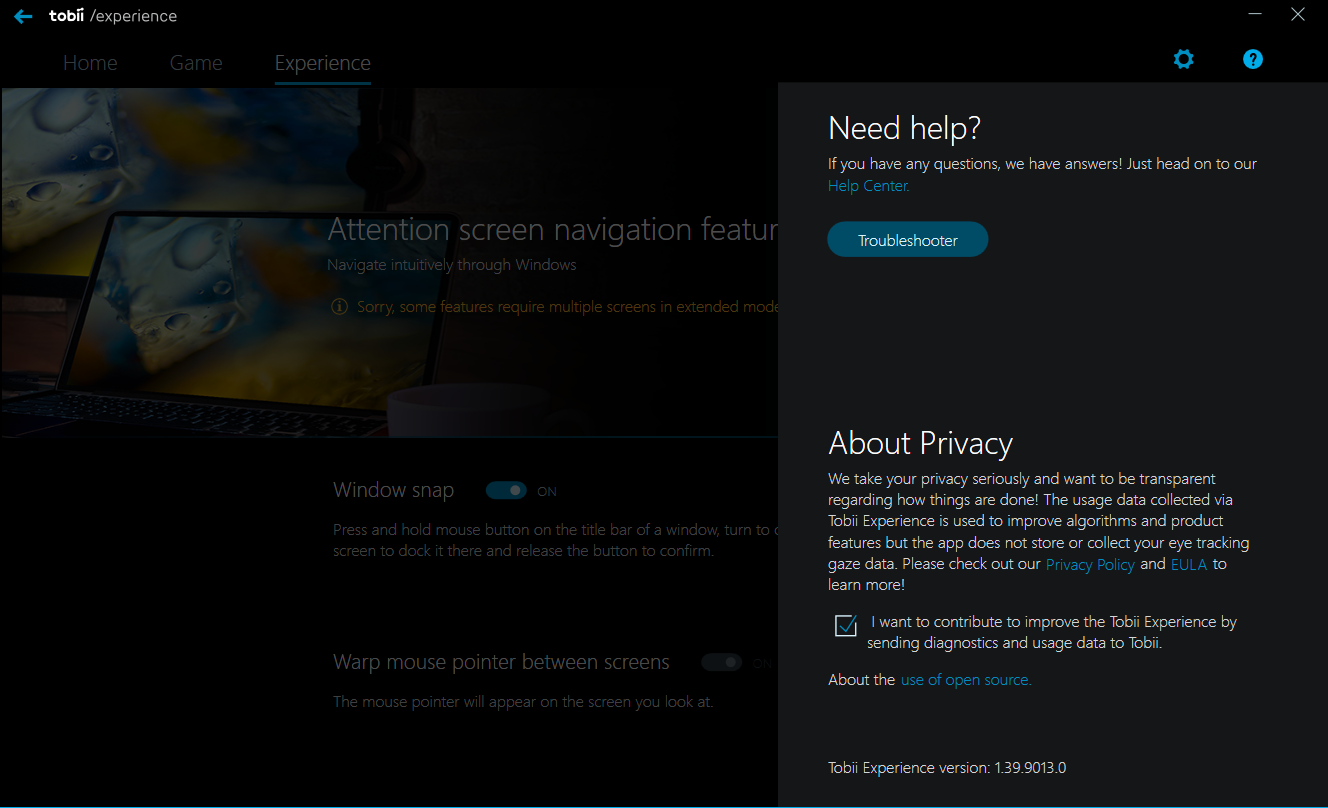The image size is (1328, 808).
Task: Toggle Warp mouse pointer between screens switch
Action: pos(721,662)
